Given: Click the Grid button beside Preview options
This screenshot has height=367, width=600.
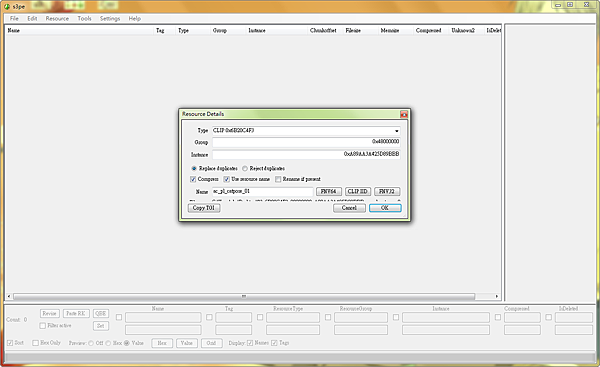Looking at the screenshot, I should pos(211,343).
